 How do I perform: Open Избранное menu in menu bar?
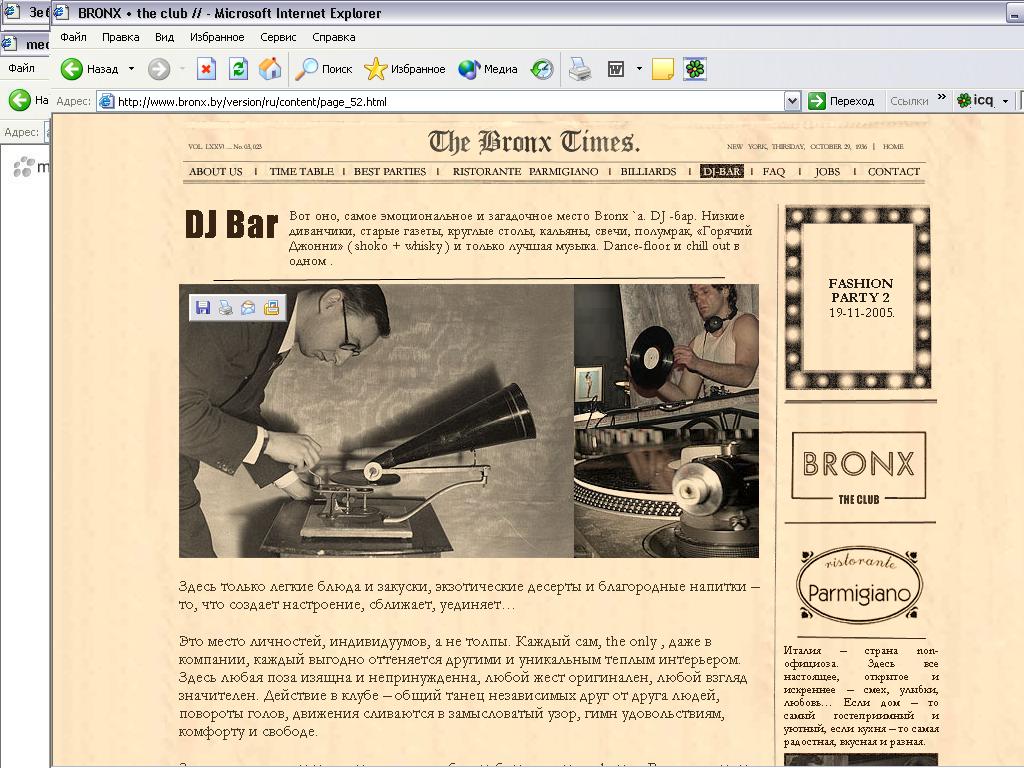coord(217,37)
